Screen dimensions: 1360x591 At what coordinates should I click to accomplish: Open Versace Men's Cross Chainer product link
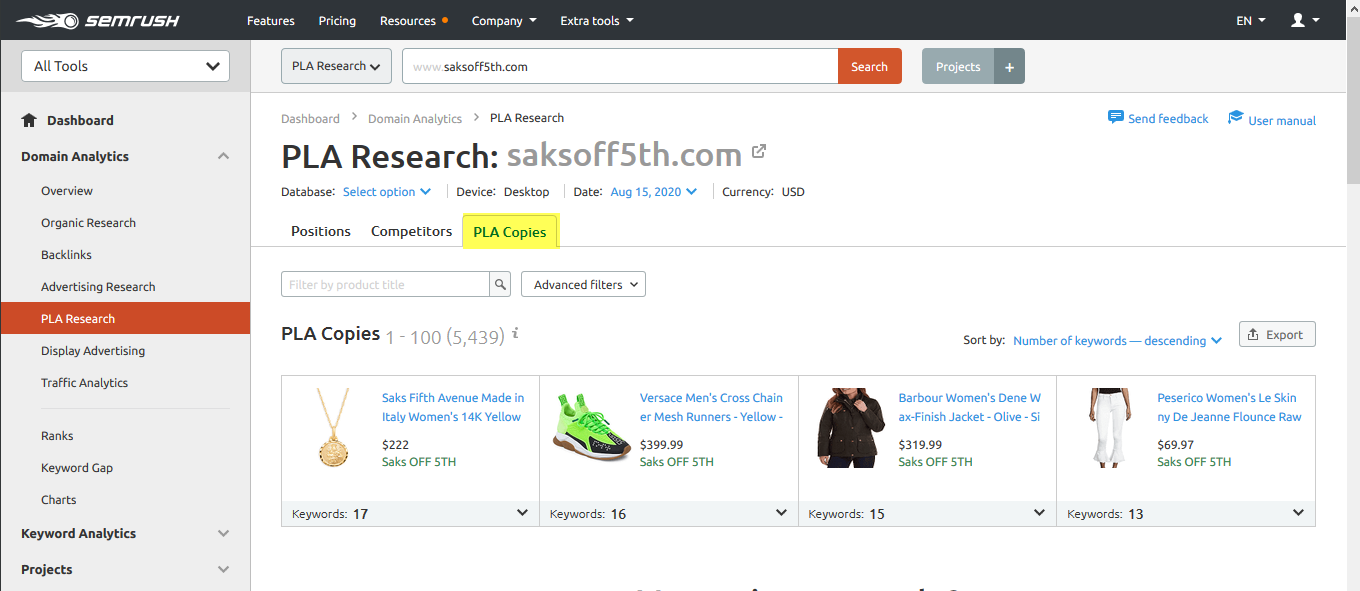point(712,407)
